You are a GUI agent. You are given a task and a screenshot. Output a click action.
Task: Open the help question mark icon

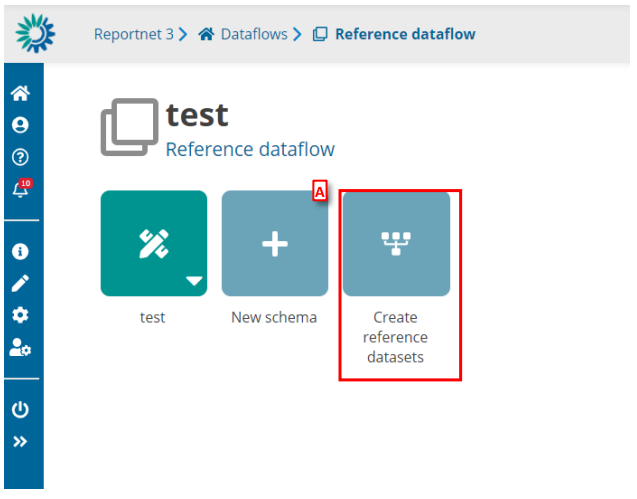(20, 157)
